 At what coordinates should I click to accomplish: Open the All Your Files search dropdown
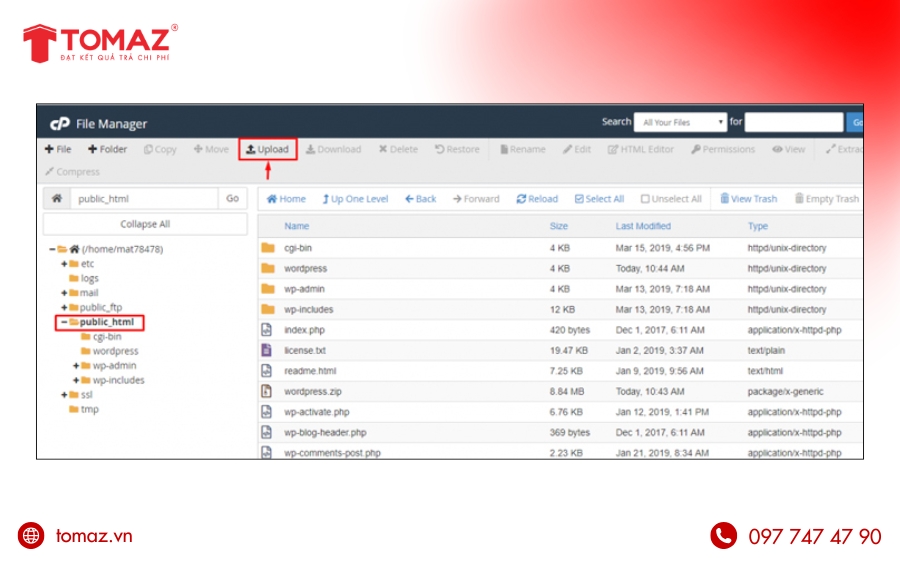[680, 122]
